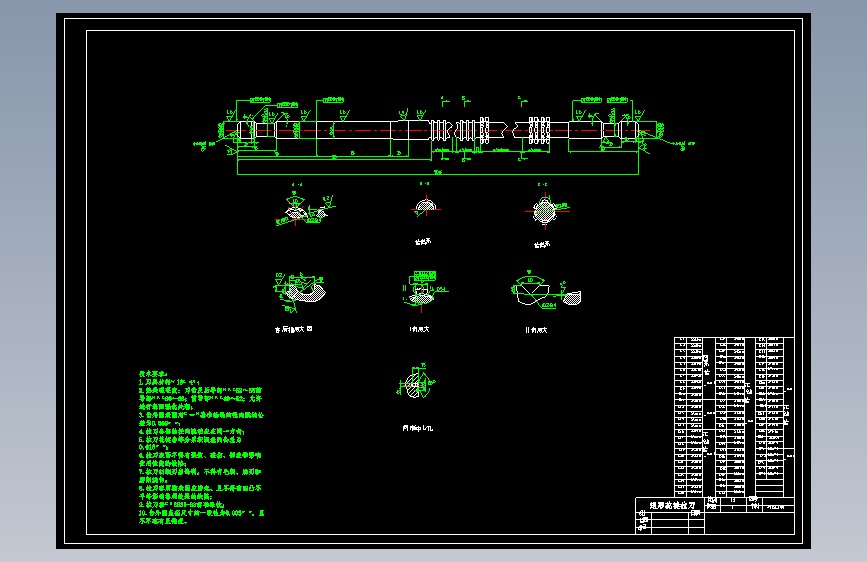This screenshot has width=867, height=562.
Task: Click the I 放大 caption label
Action: click(420, 329)
